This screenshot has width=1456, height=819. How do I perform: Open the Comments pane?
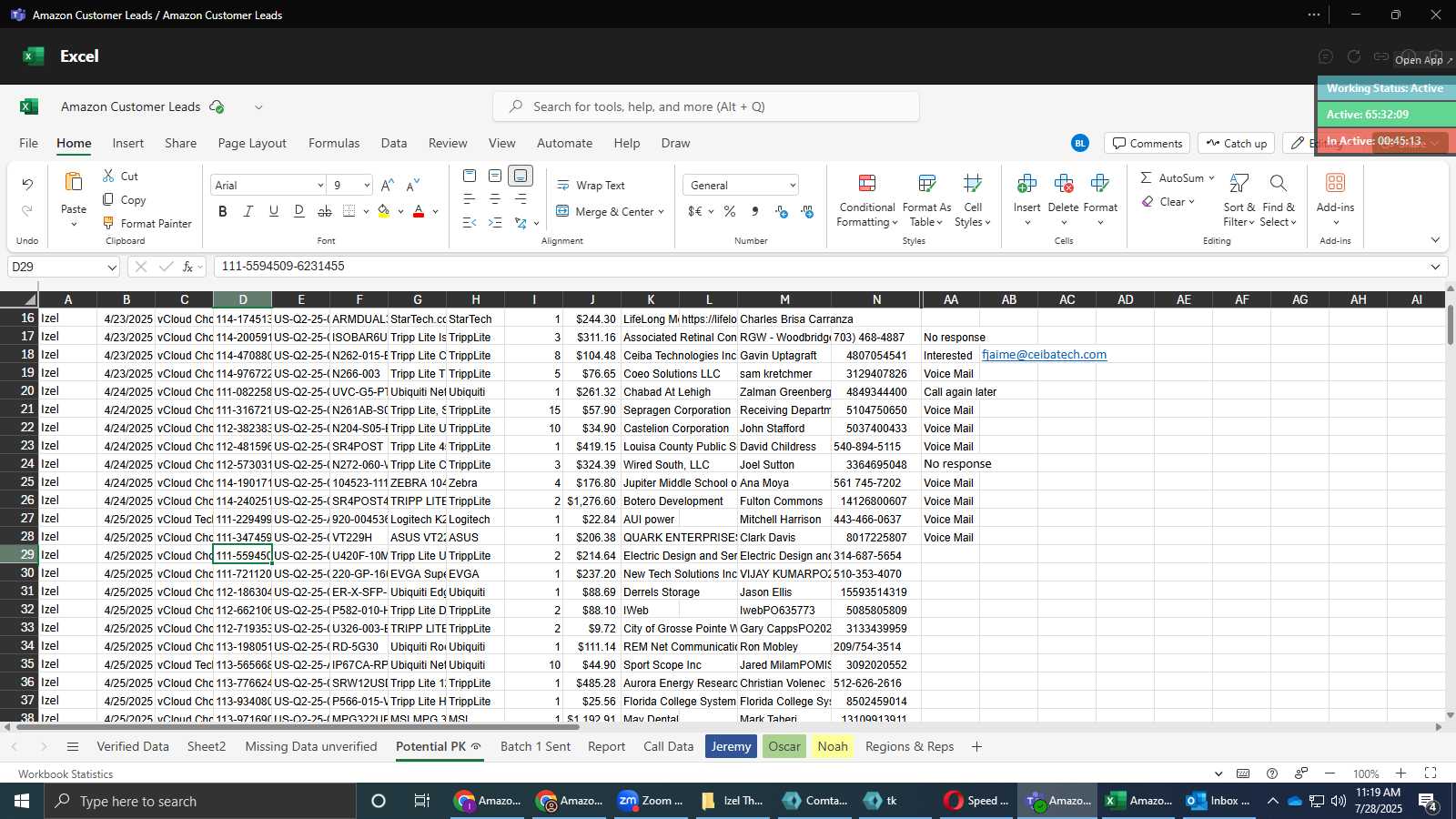(1148, 143)
